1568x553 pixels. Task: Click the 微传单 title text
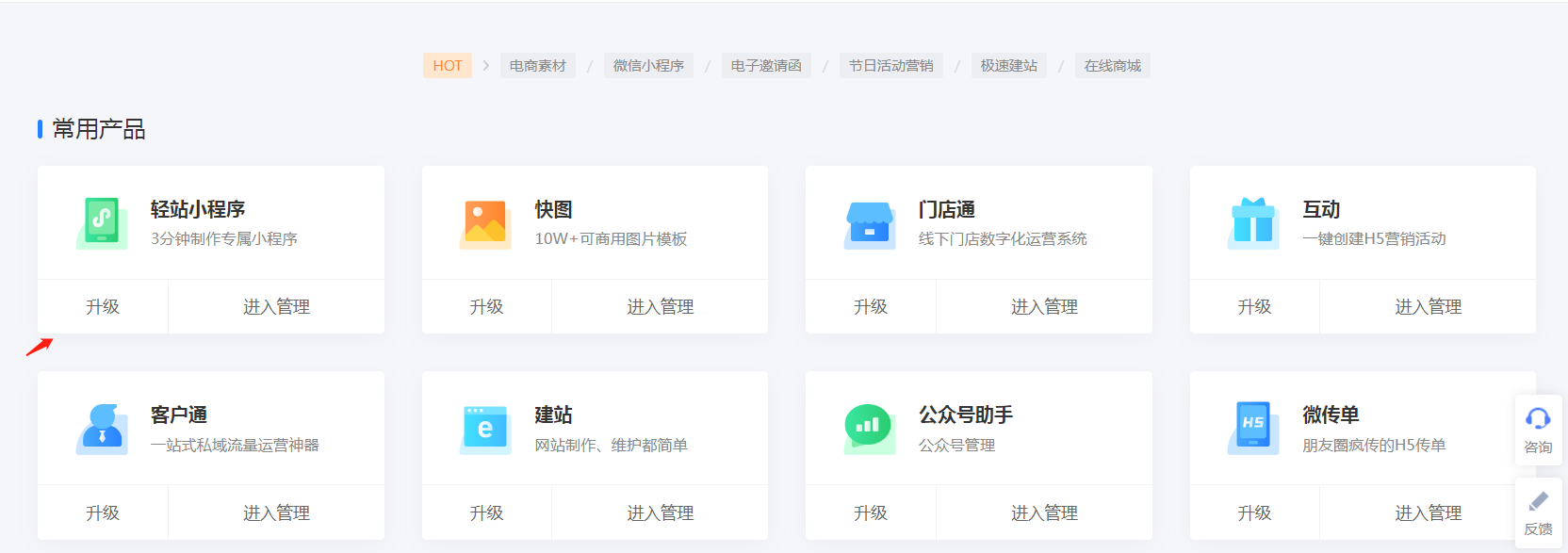1331,415
